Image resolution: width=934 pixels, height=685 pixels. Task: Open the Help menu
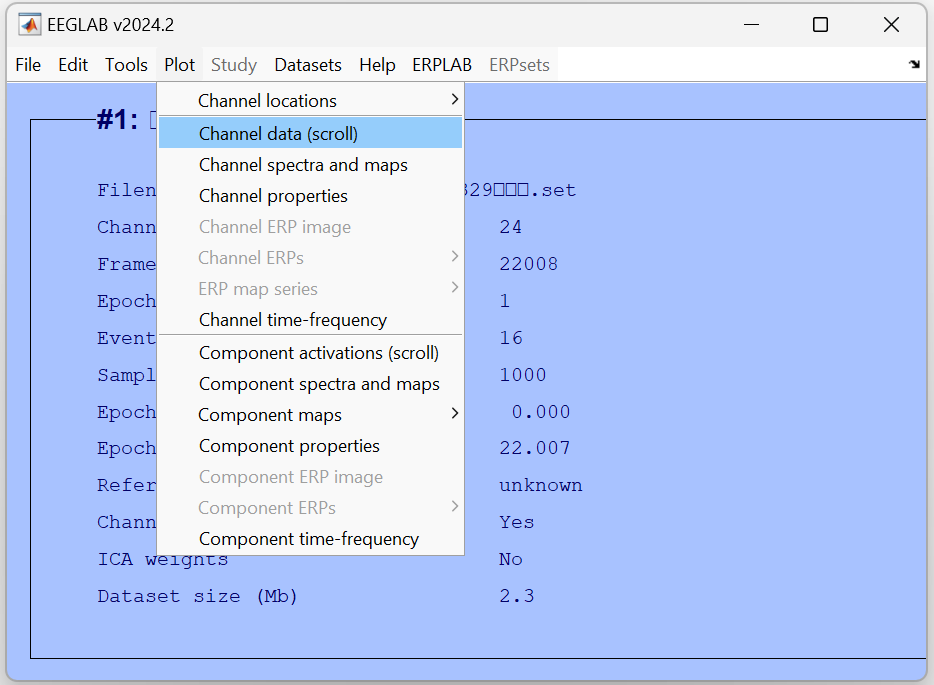[377, 64]
